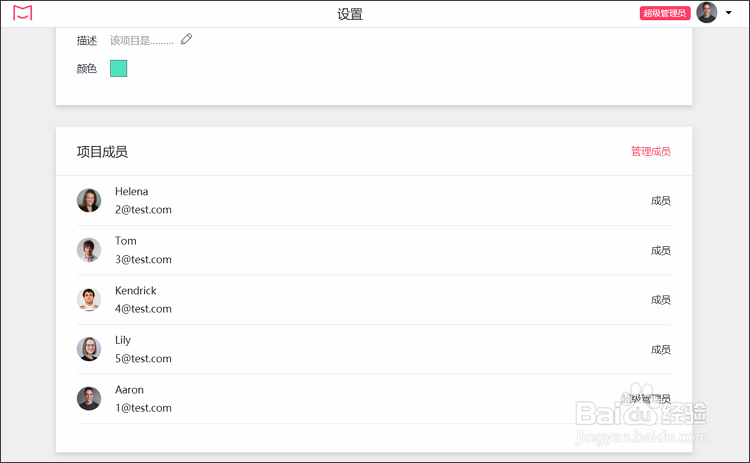
Task: Click the pink app logo icon
Action: coord(22,13)
